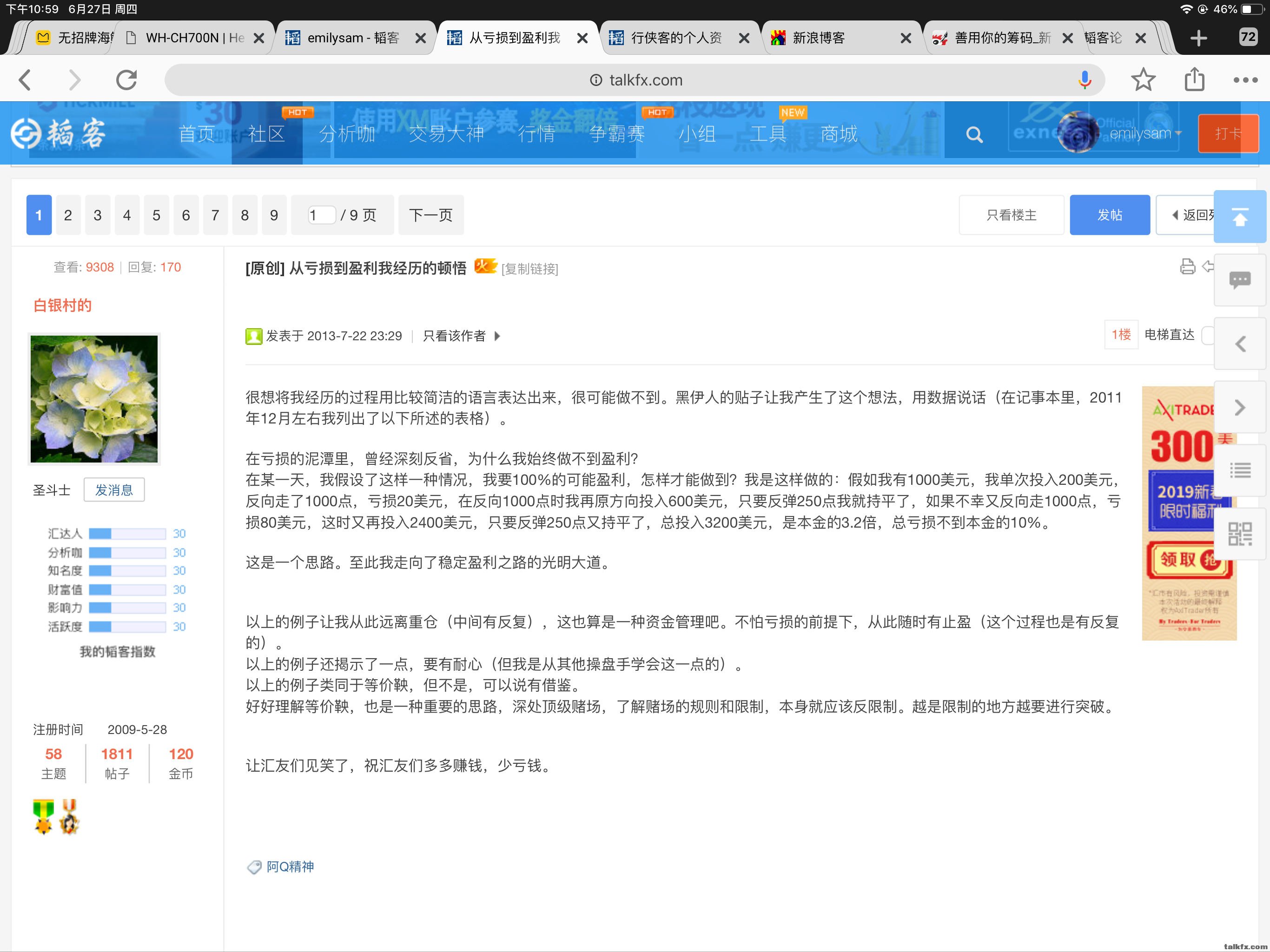The height and width of the screenshot is (952, 1270).
Task: Tap the browser back arrow
Action: (x=25, y=80)
